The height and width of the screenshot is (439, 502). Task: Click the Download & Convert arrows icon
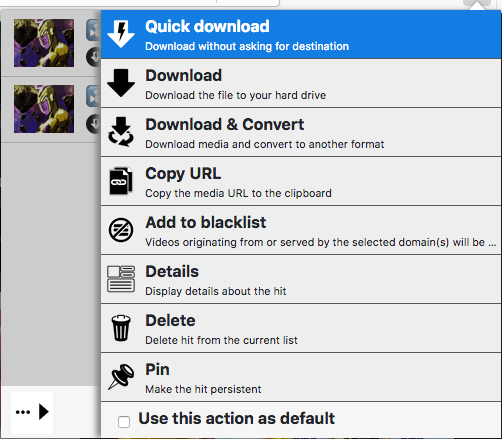click(121, 132)
